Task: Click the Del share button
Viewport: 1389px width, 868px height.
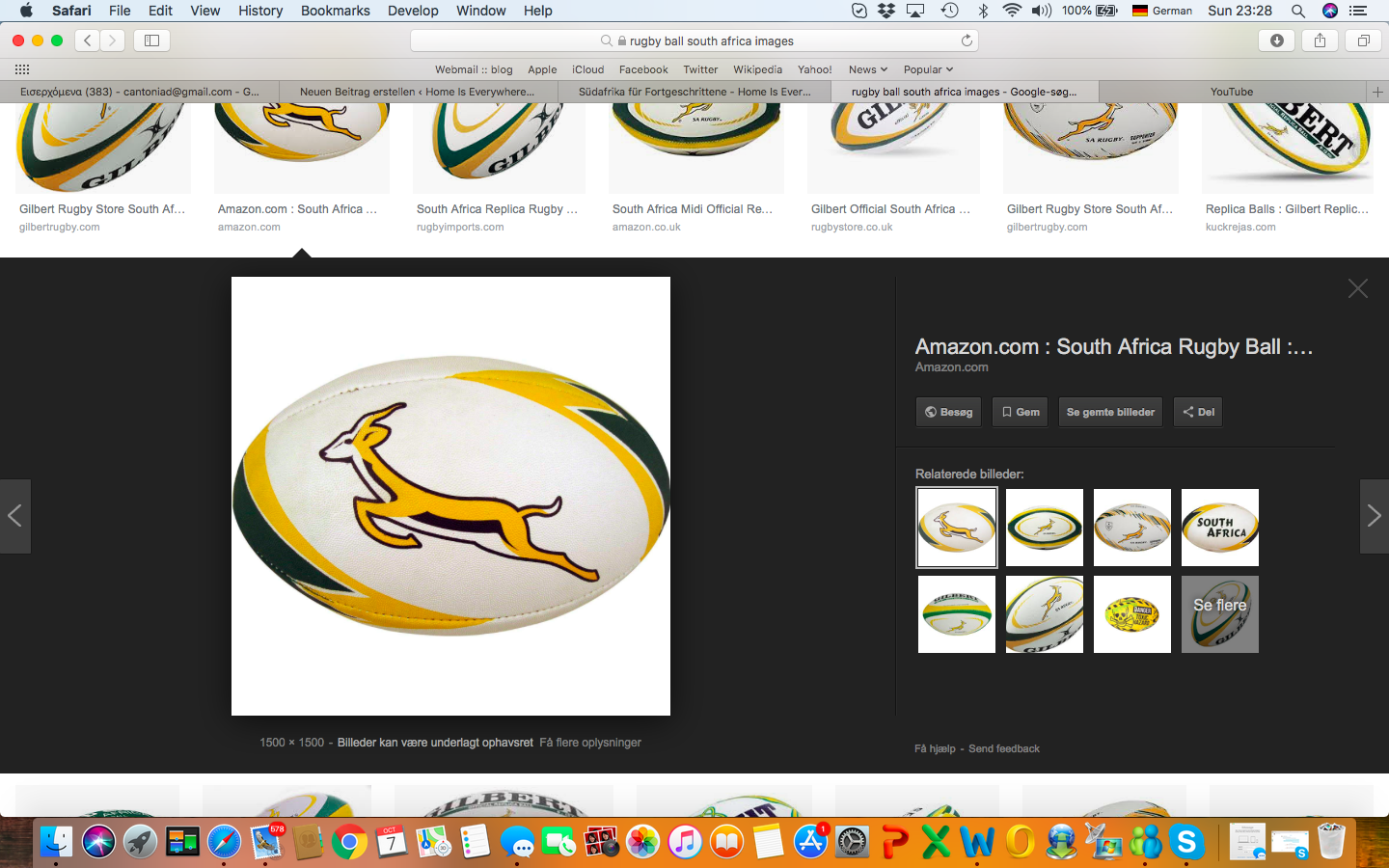Action: click(x=1198, y=412)
